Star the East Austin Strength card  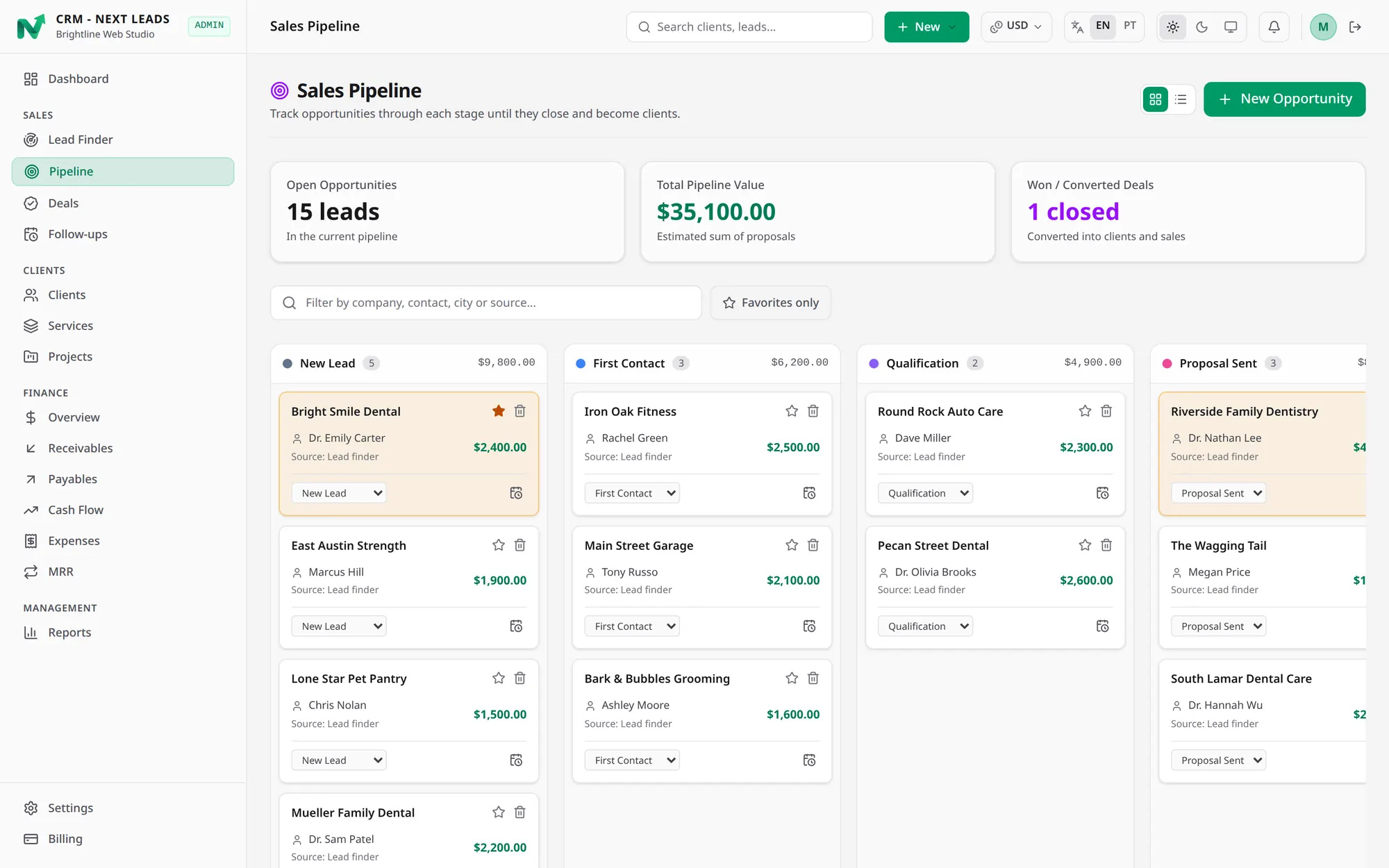click(x=499, y=545)
